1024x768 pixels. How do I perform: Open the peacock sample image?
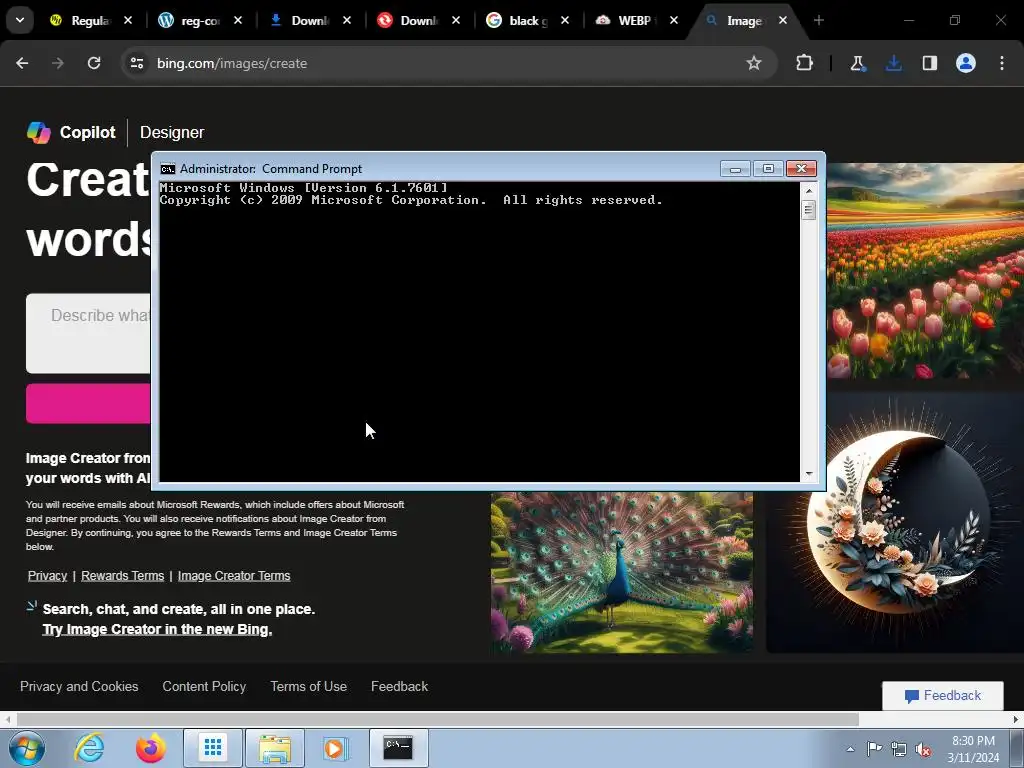click(622, 573)
